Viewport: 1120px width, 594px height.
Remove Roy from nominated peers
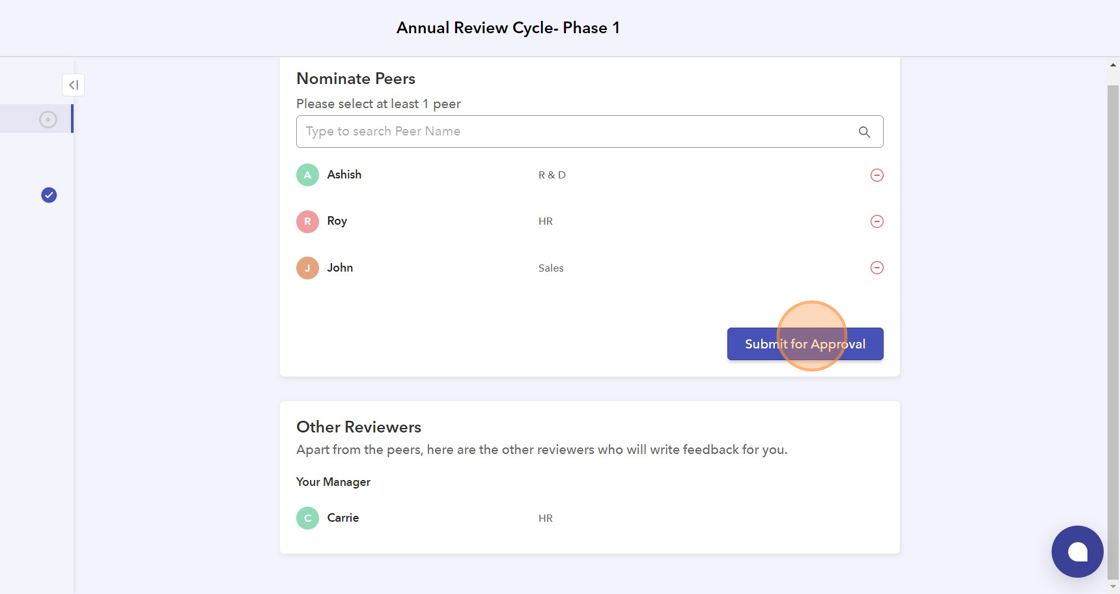[877, 221]
